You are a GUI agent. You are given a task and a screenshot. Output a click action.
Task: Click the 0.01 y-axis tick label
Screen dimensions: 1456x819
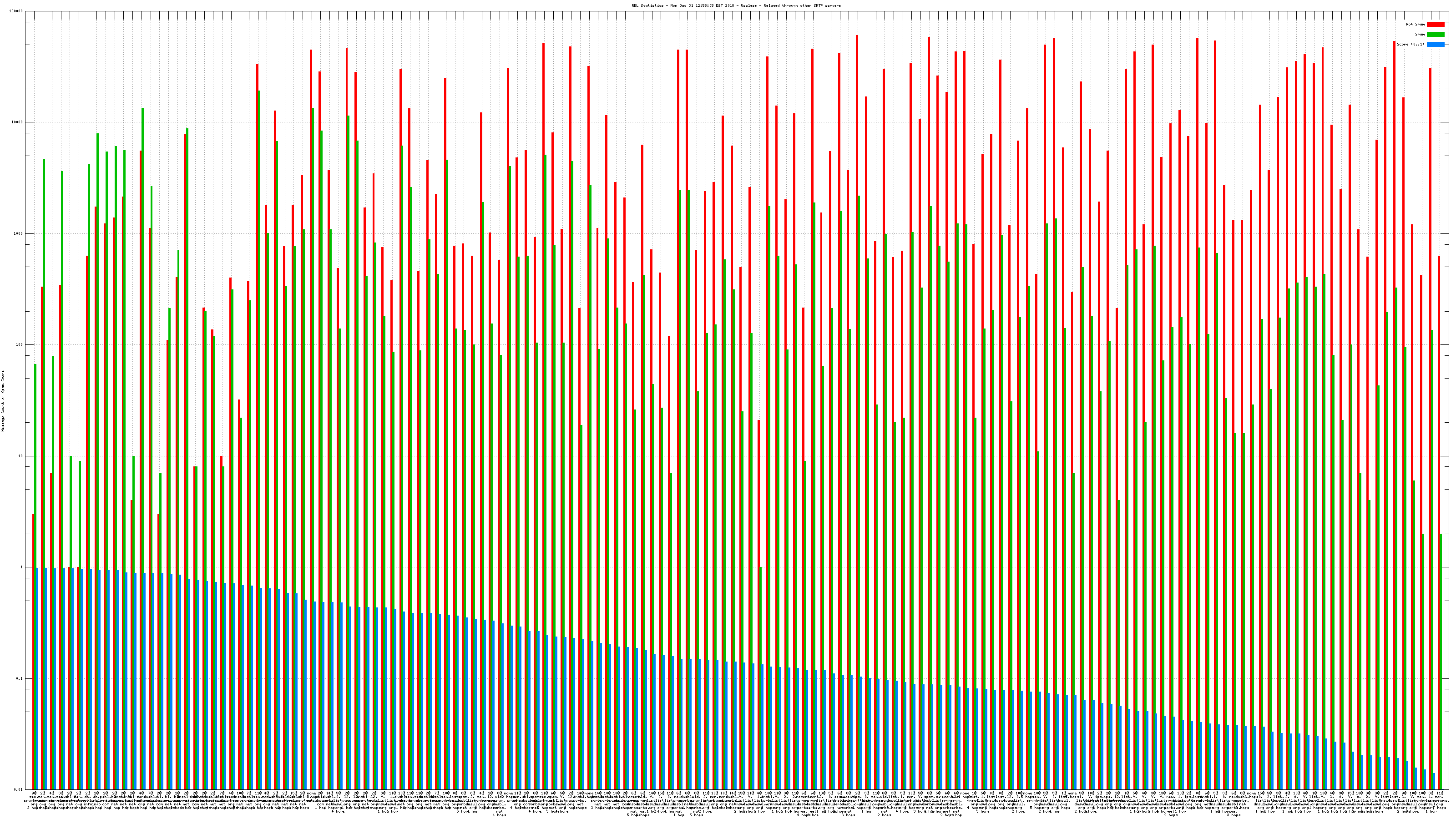click(19, 789)
